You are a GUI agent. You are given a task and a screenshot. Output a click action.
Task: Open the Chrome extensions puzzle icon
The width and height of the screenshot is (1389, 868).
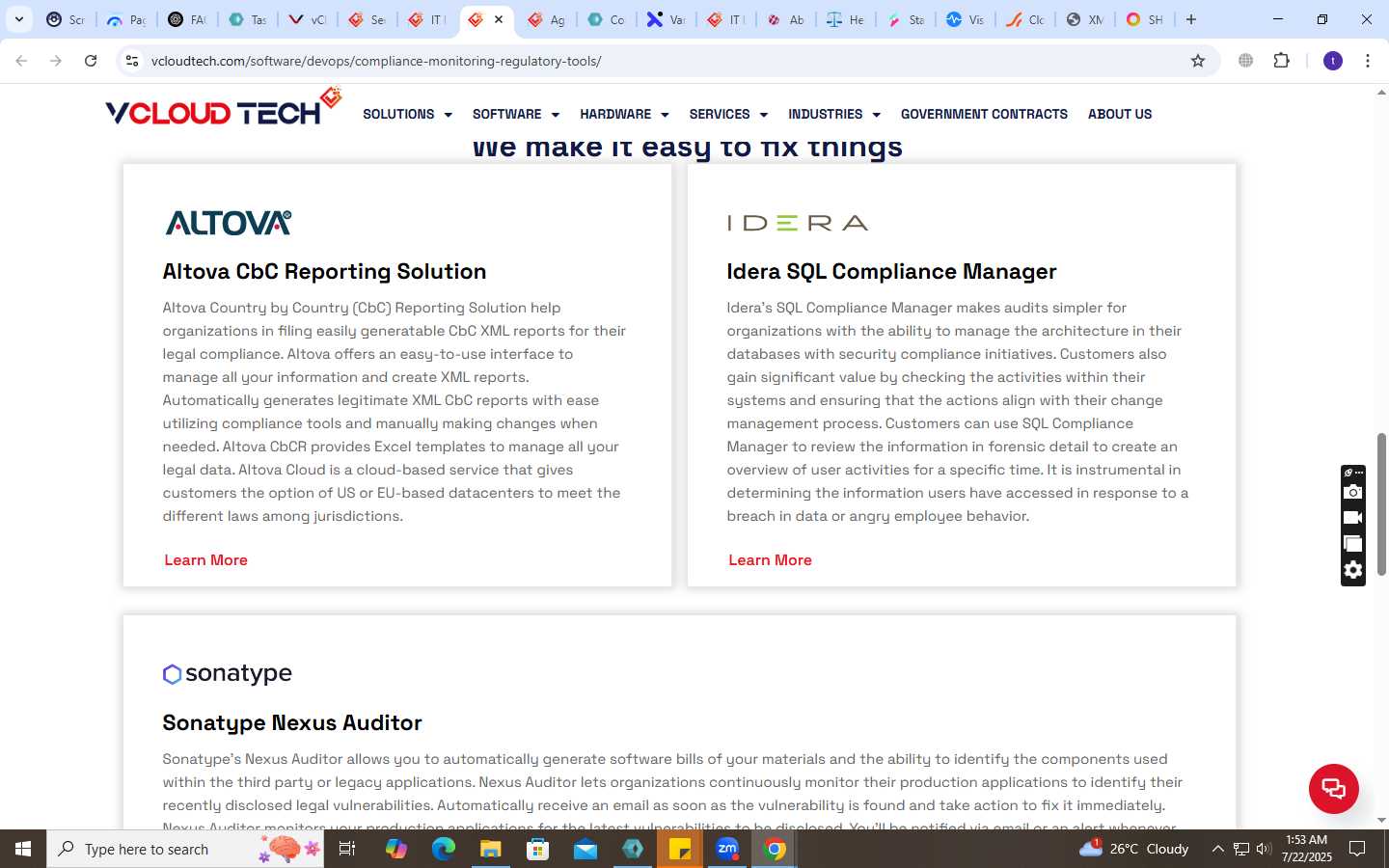tap(1281, 61)
